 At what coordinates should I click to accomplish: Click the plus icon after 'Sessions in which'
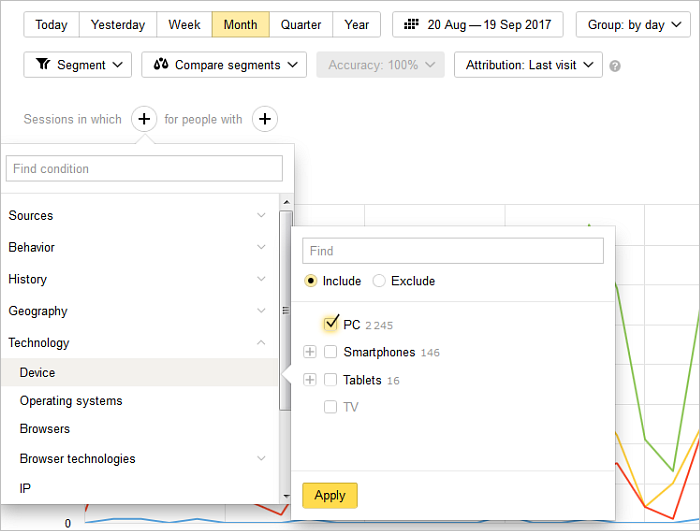pyautogui.click(x=144, y=120)
